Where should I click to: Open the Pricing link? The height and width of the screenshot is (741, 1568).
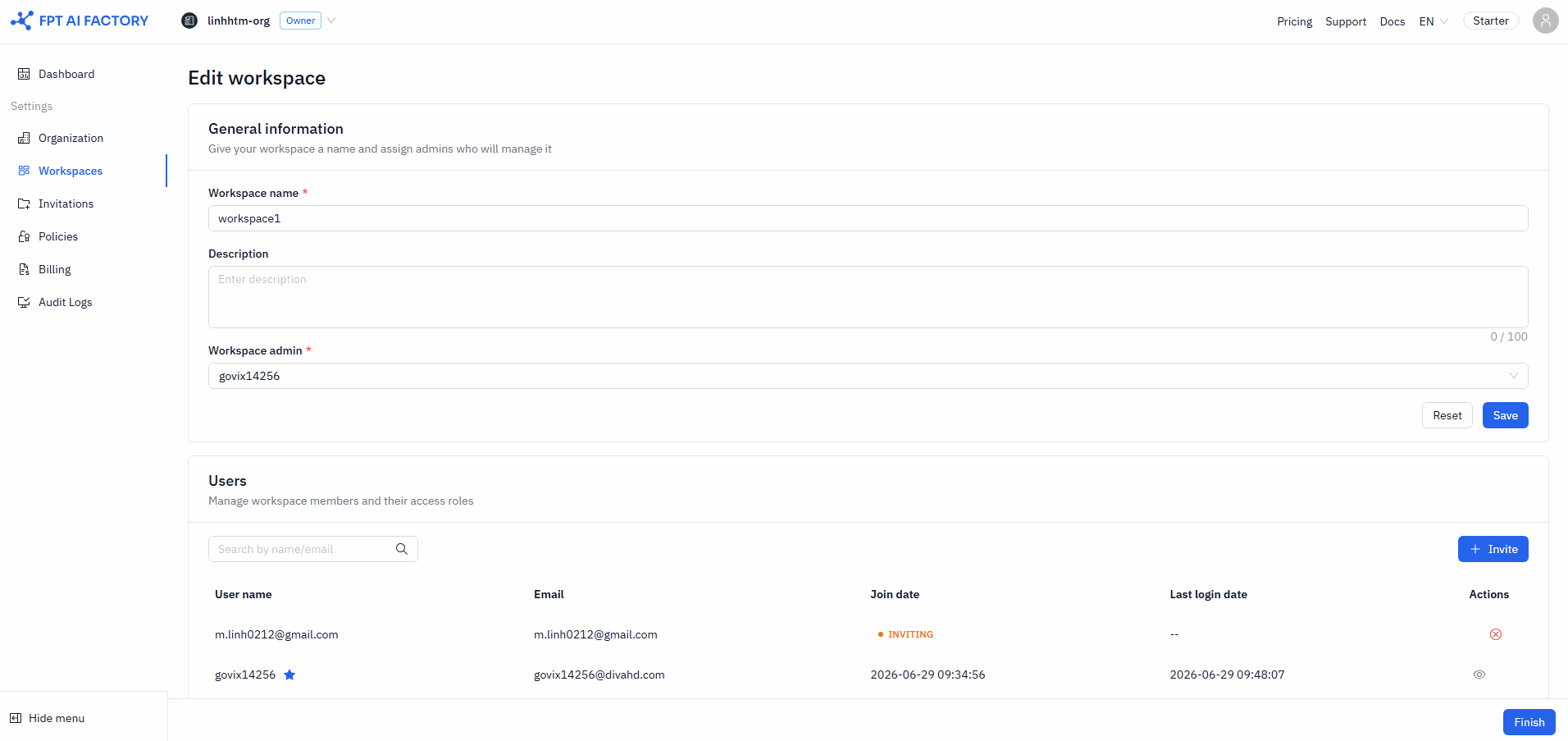1294,21
